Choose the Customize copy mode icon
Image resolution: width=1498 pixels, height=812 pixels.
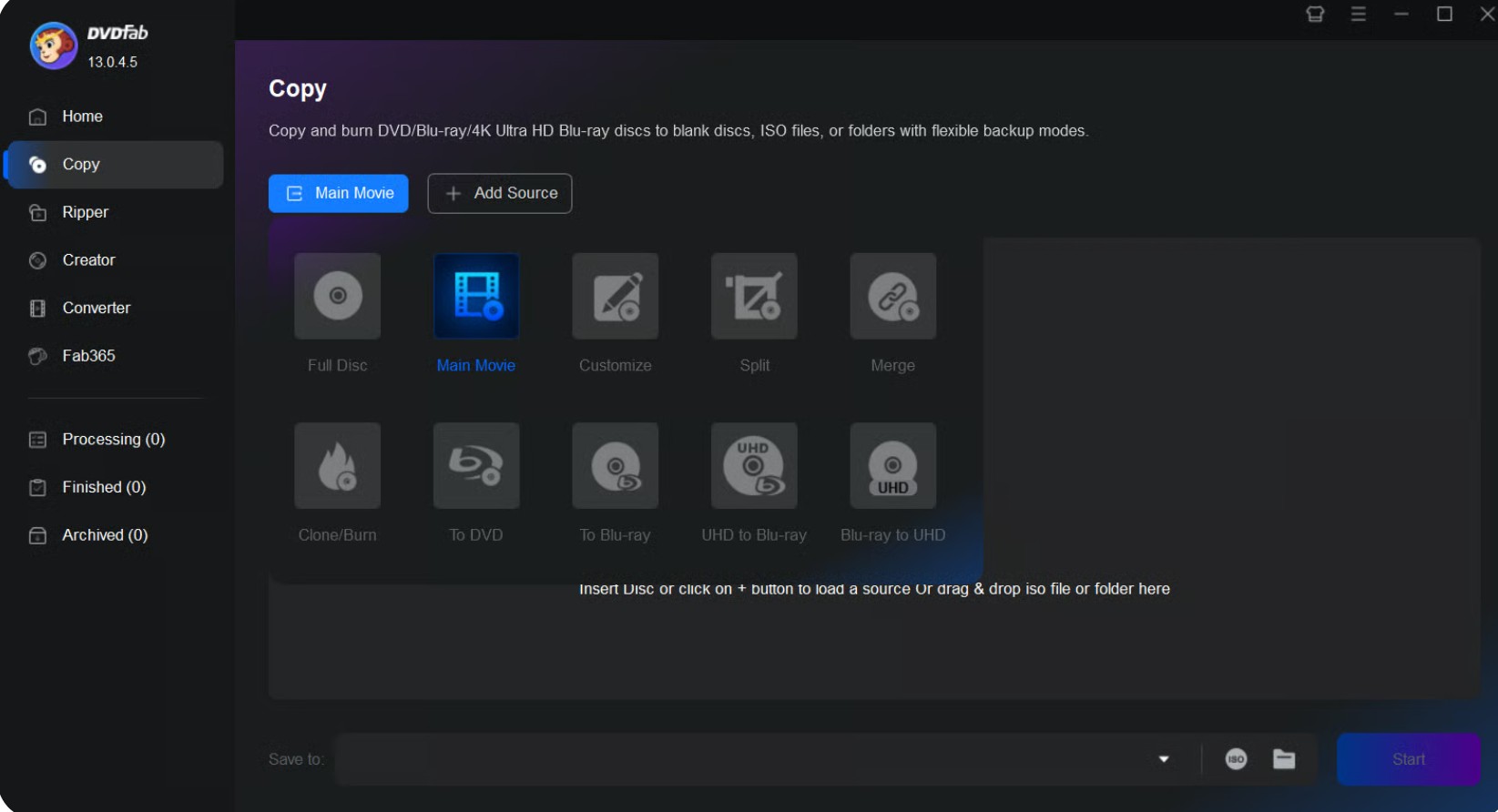(x=615, y=296)
